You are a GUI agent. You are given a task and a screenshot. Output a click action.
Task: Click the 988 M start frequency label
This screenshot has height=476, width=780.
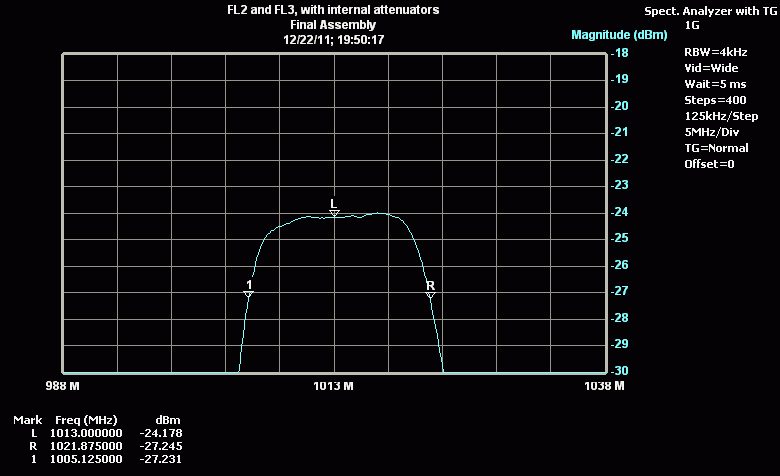point(63,386)
